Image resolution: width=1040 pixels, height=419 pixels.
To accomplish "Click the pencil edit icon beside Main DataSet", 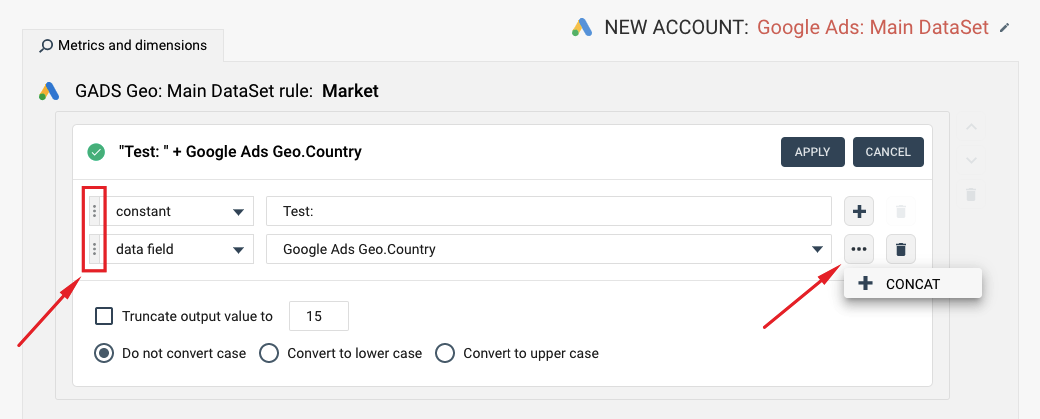I will pyautogui.click(x=1006, y=28).
